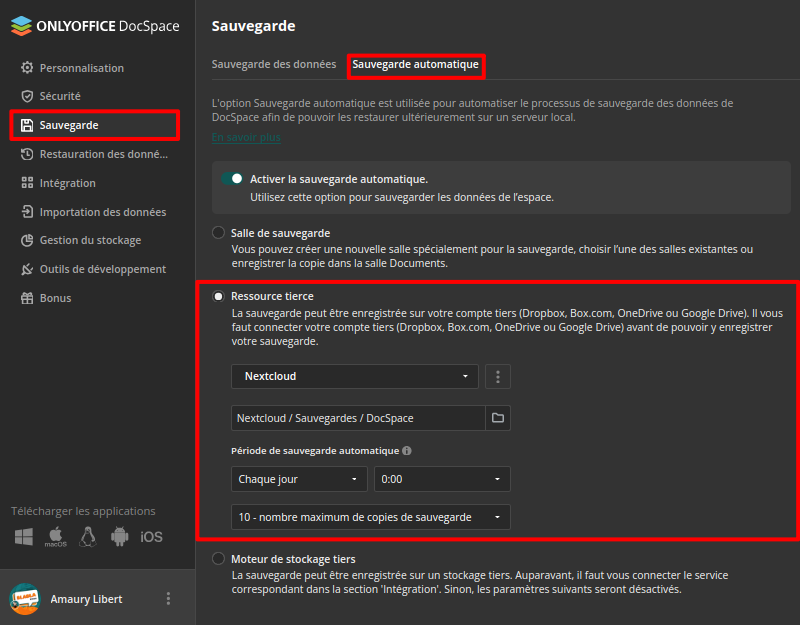Open the folder picker next to Nextcloud path
Viewport: 800px width, 625px height.
pyautogui.click(x=497, y=418)
